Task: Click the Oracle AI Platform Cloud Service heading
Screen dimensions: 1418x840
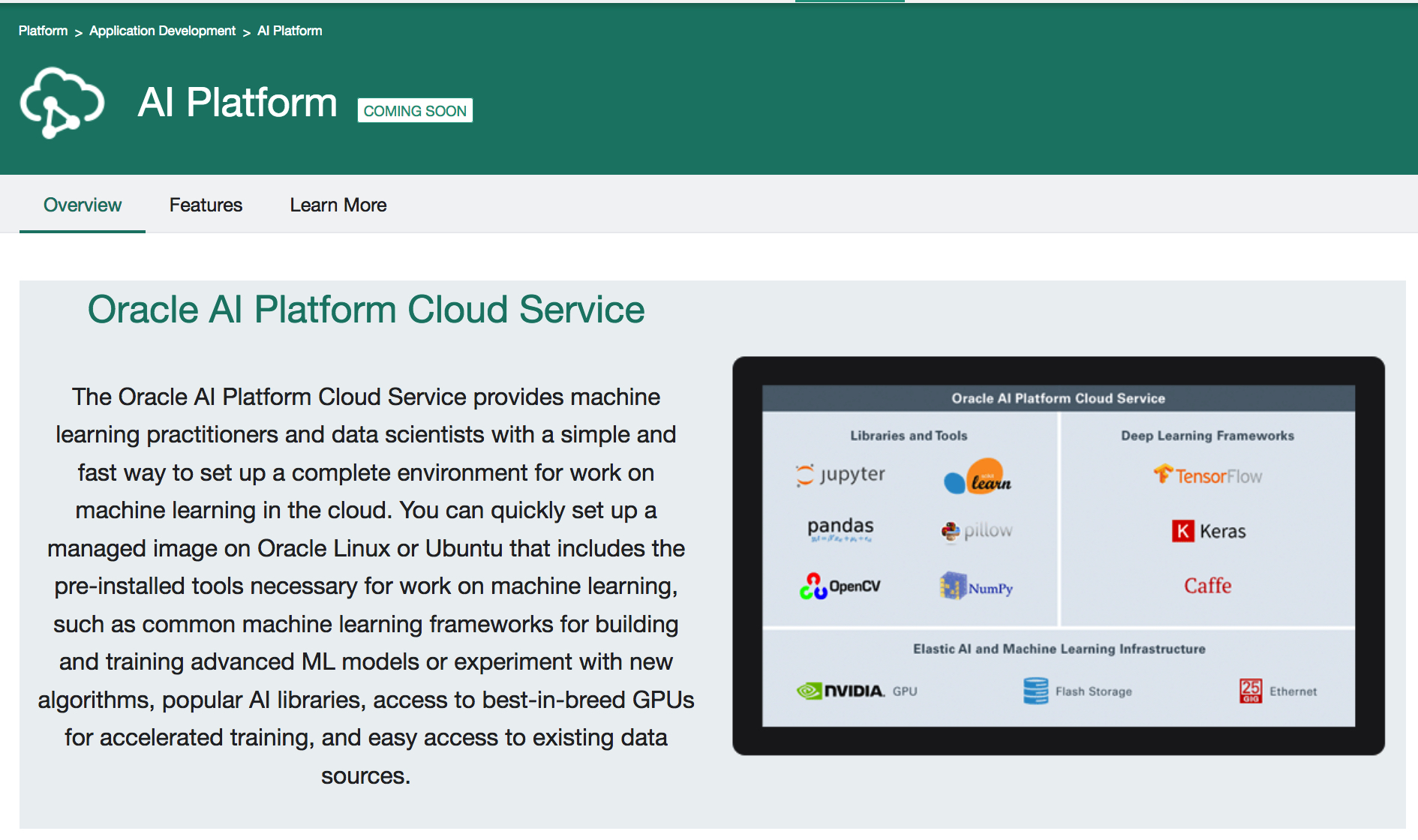Action: coord(366,310)
